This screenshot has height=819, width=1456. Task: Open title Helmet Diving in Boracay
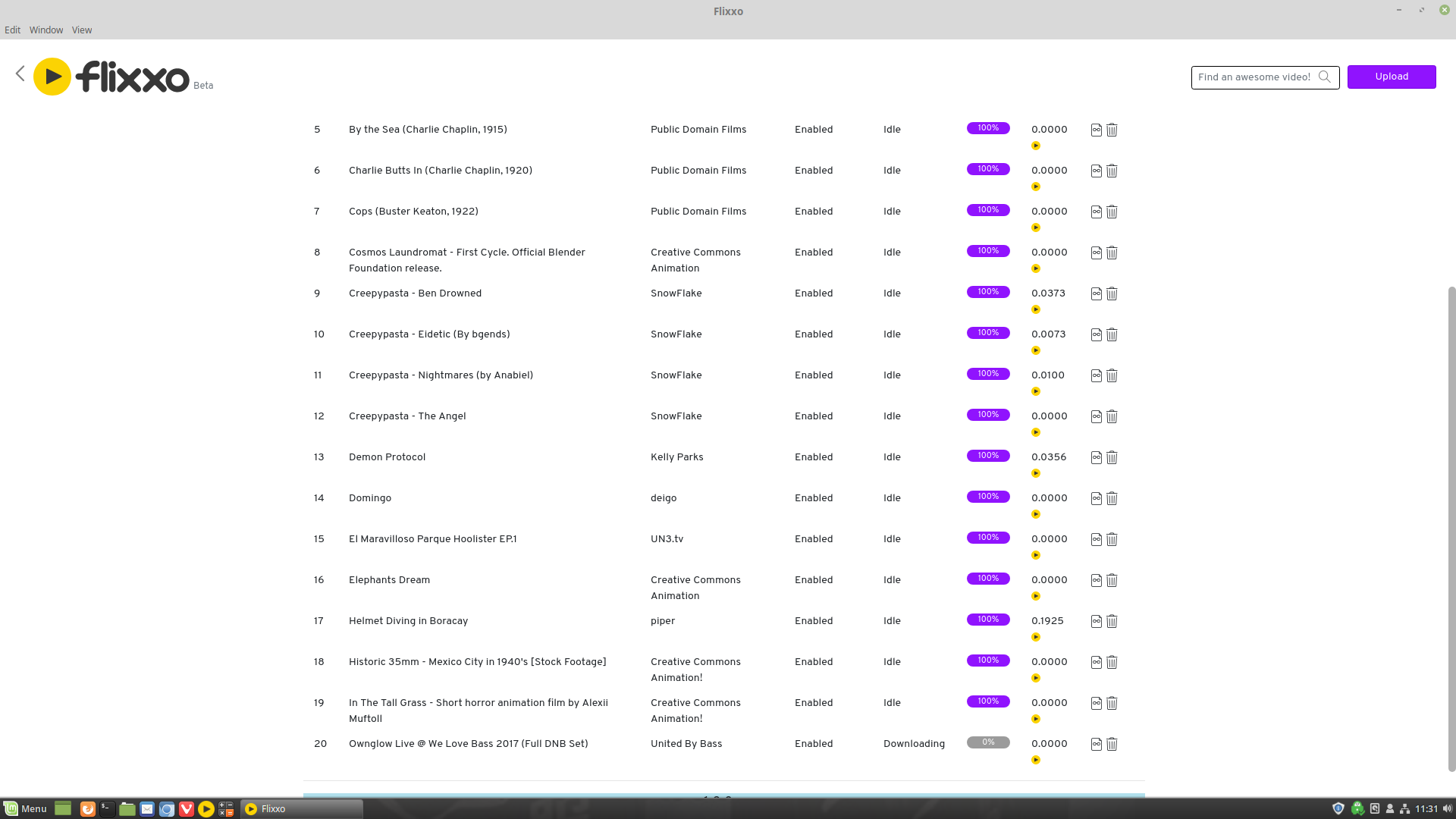click(x=408, y=621)
